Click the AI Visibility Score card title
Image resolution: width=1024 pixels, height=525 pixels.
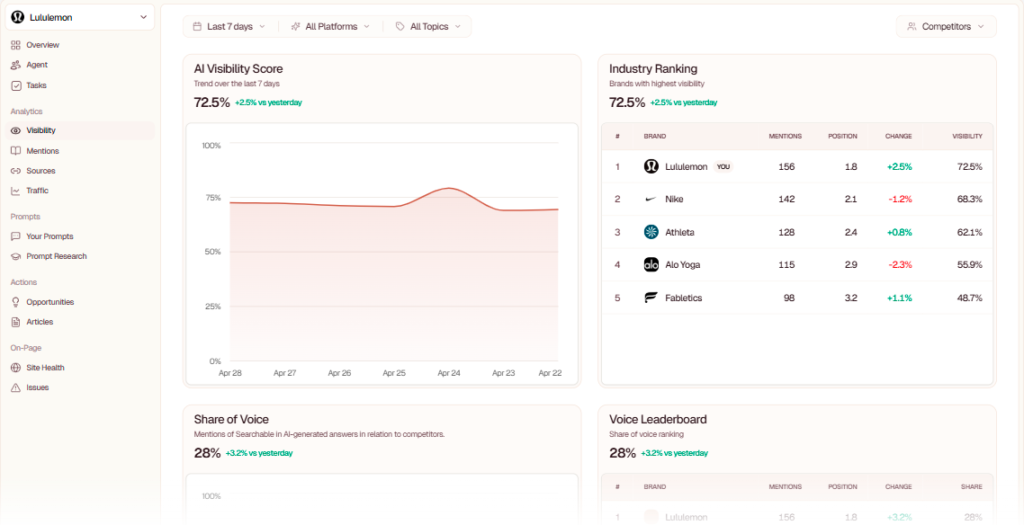[x=238, y=69]
